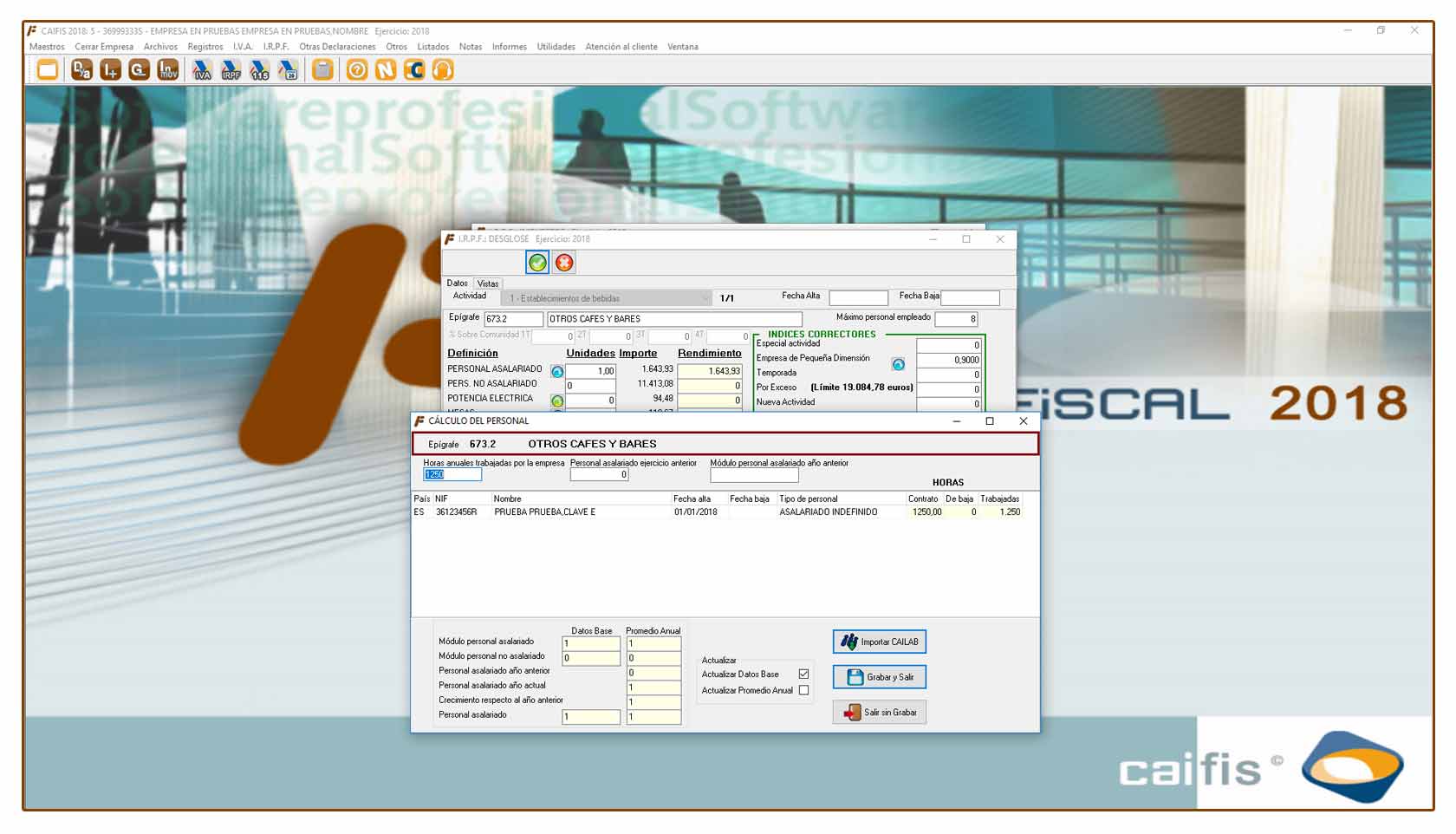Open the In mov toolbar icon
The height and width of the screenshot is (834, 1456).
pyautogui.click(x=168, y=70)
